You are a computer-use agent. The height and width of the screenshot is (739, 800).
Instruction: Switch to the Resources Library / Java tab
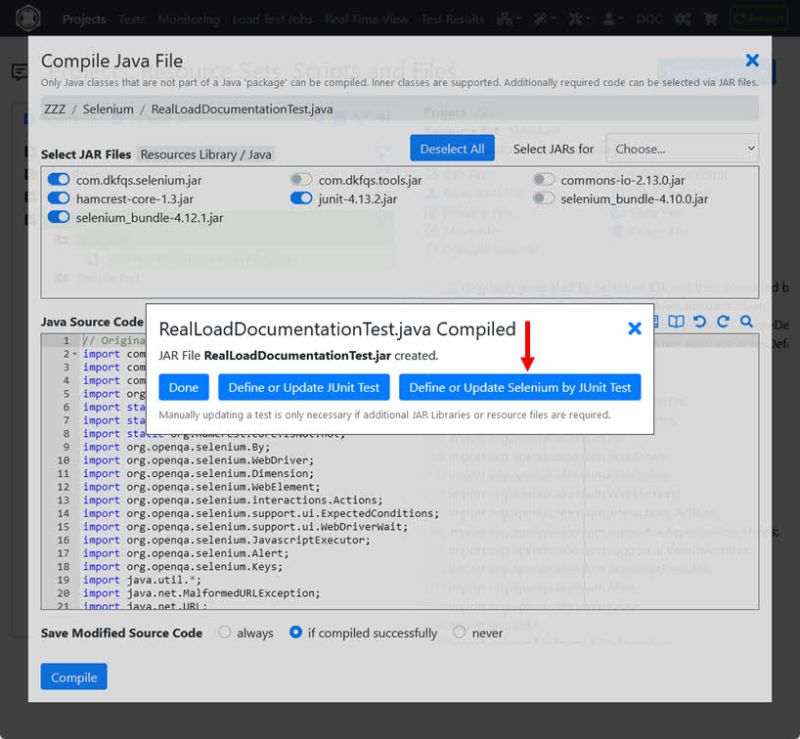208,154
